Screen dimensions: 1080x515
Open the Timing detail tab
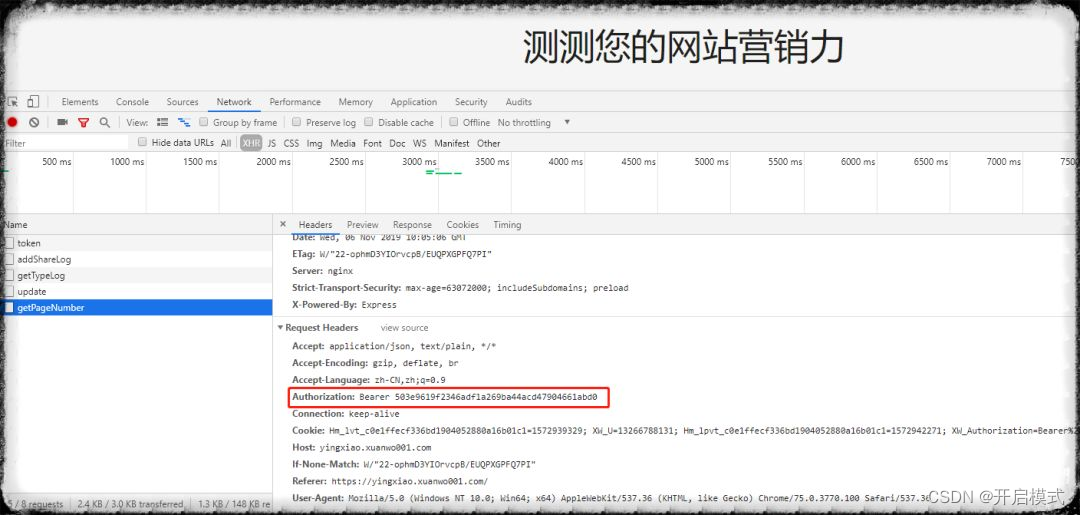(x=507, y=225)
